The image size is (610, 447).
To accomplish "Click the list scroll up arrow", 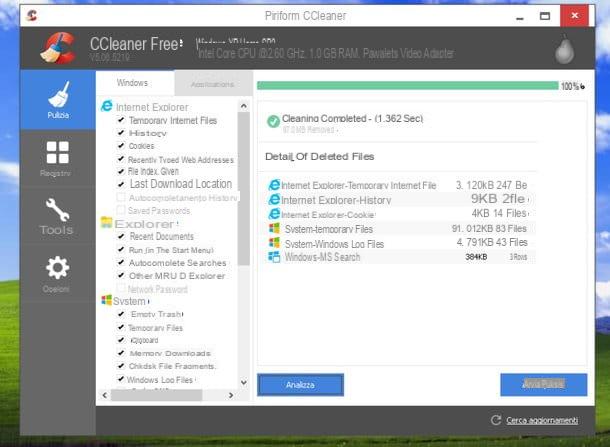I will (x=244, y=106).
